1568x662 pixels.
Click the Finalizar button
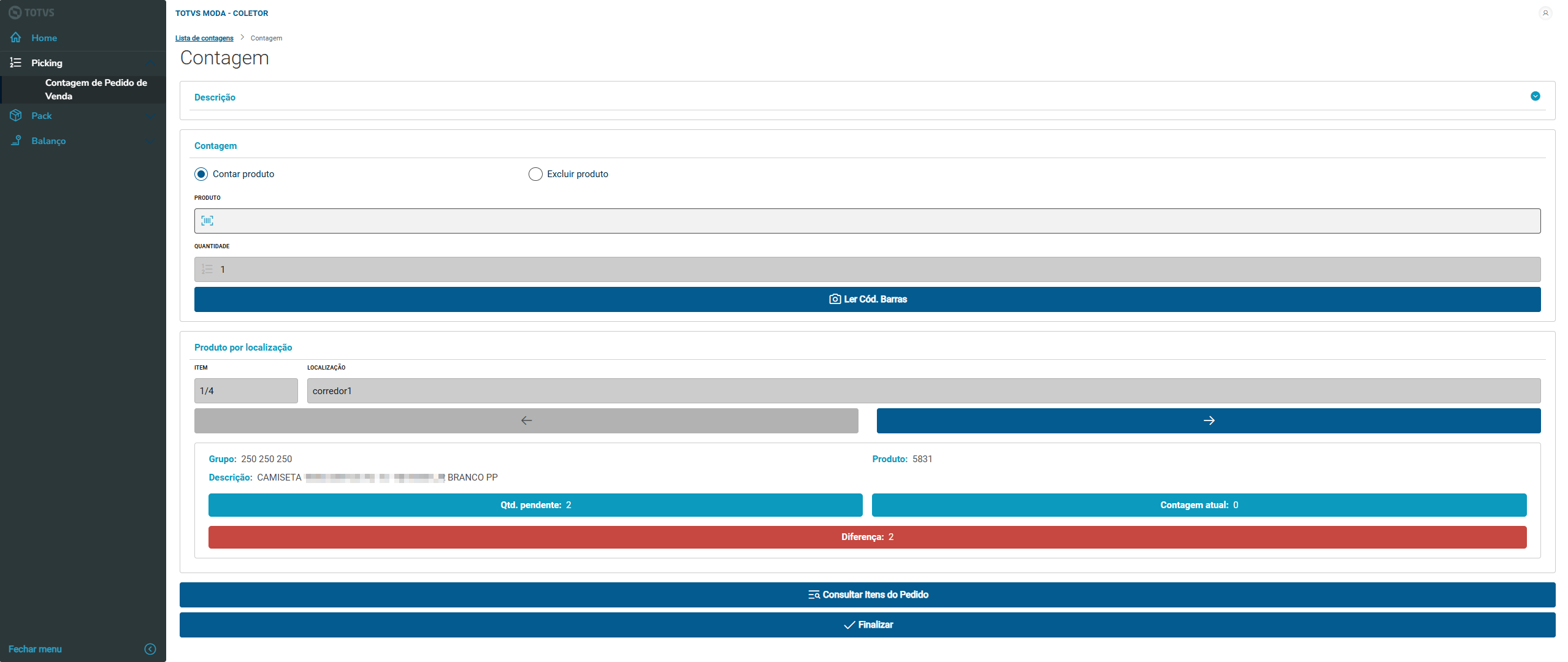point(867,625)
